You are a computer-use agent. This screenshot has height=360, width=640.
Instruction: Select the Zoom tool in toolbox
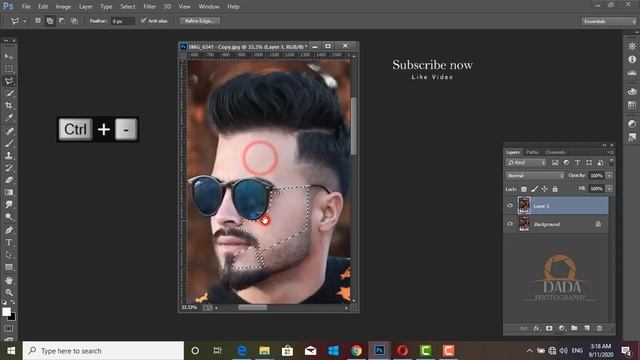click(x=9, y=293)
